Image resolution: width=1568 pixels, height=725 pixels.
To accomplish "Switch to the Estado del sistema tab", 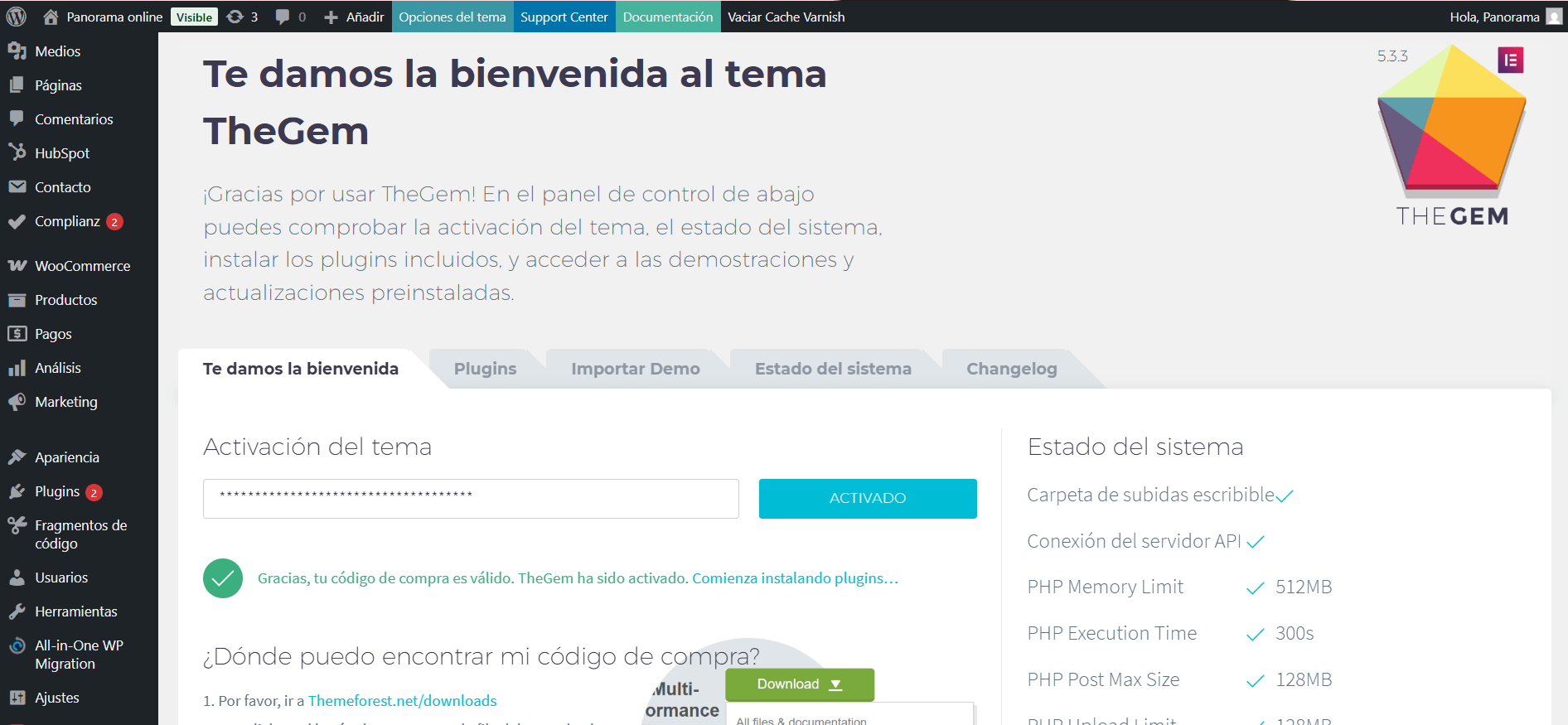I will (x=832, y=369).
